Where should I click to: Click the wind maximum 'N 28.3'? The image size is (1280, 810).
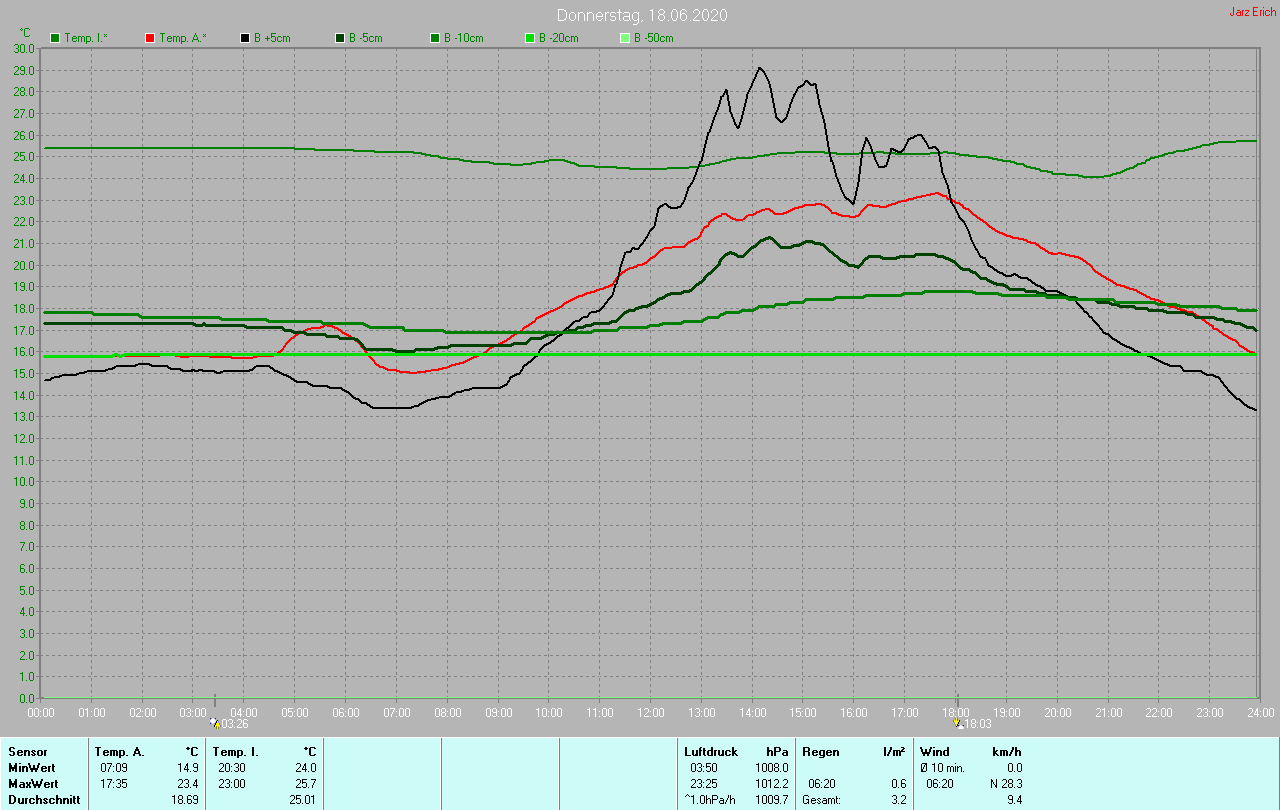tap(1004, 783)
